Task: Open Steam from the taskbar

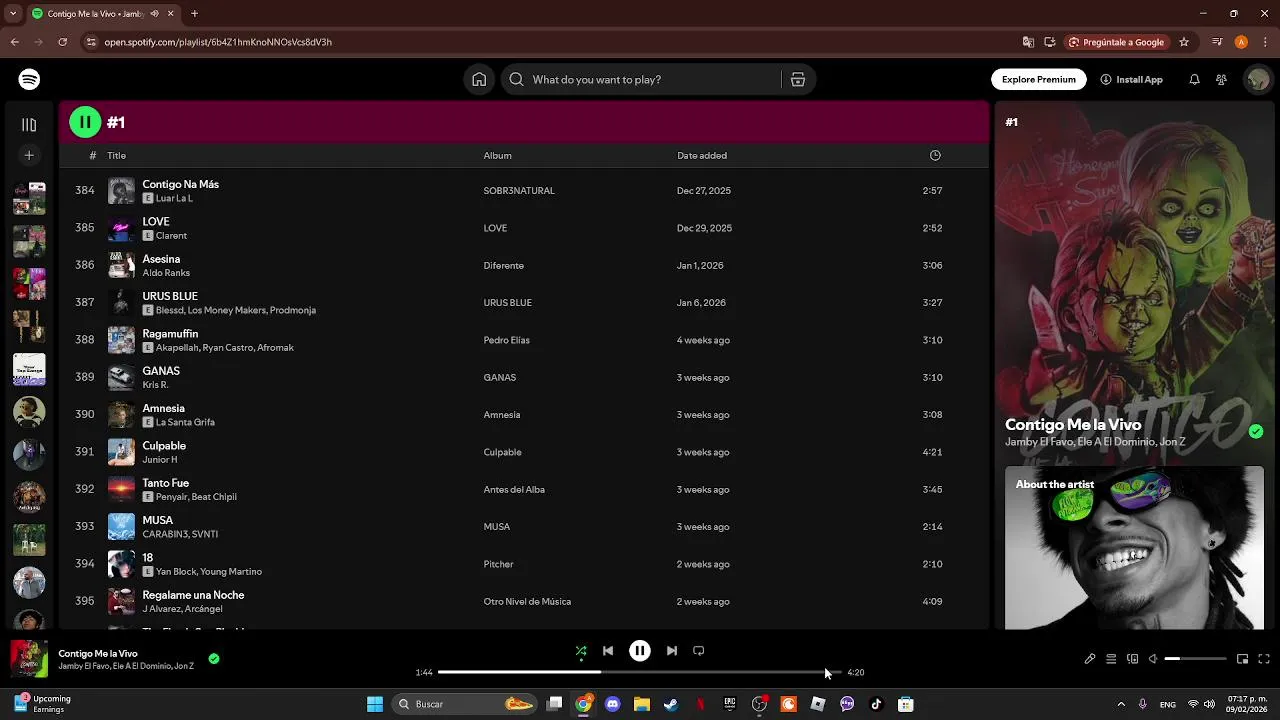Action: tap(671, 704)
